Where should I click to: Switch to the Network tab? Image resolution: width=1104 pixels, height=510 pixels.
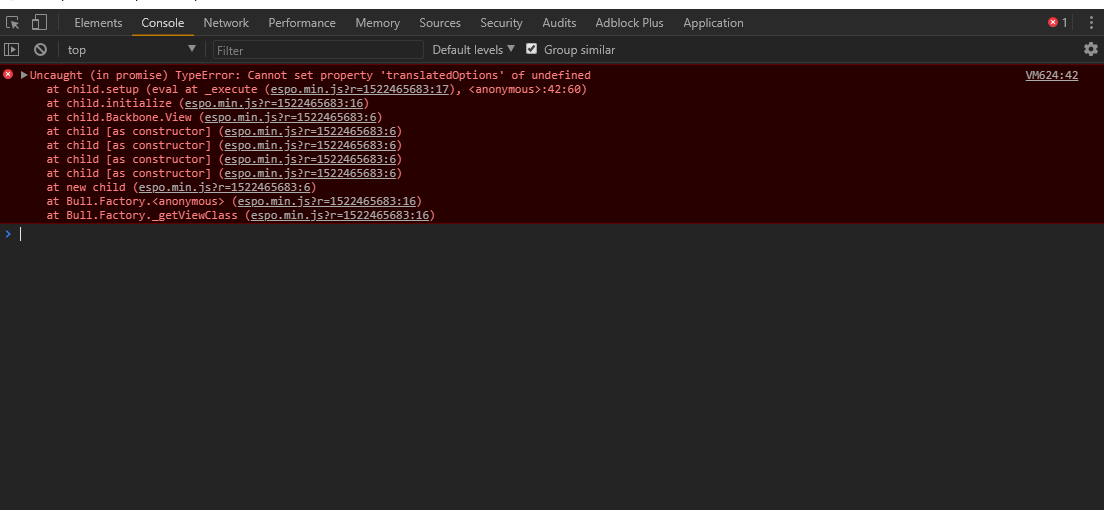coord(226,22)
